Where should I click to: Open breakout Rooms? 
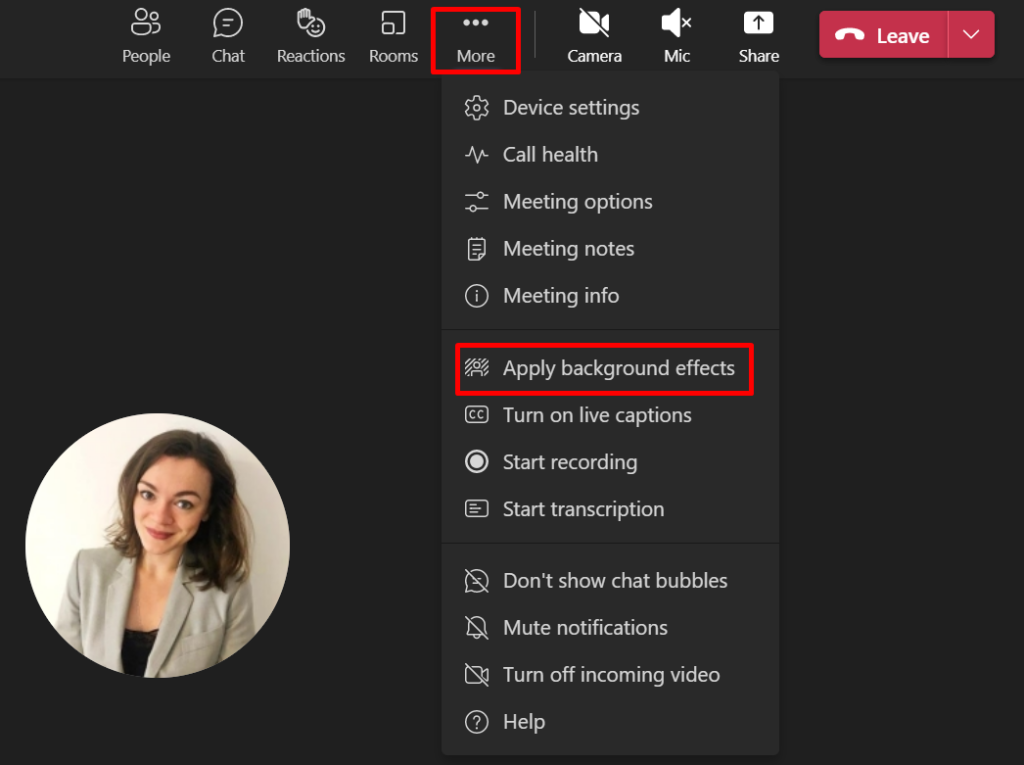(x=393, y=37)
